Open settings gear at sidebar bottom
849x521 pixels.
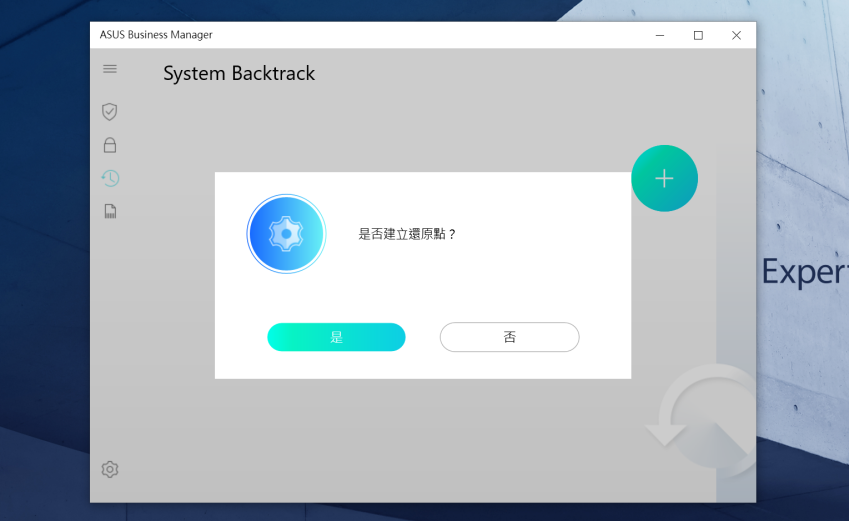(x=110, y=469)
